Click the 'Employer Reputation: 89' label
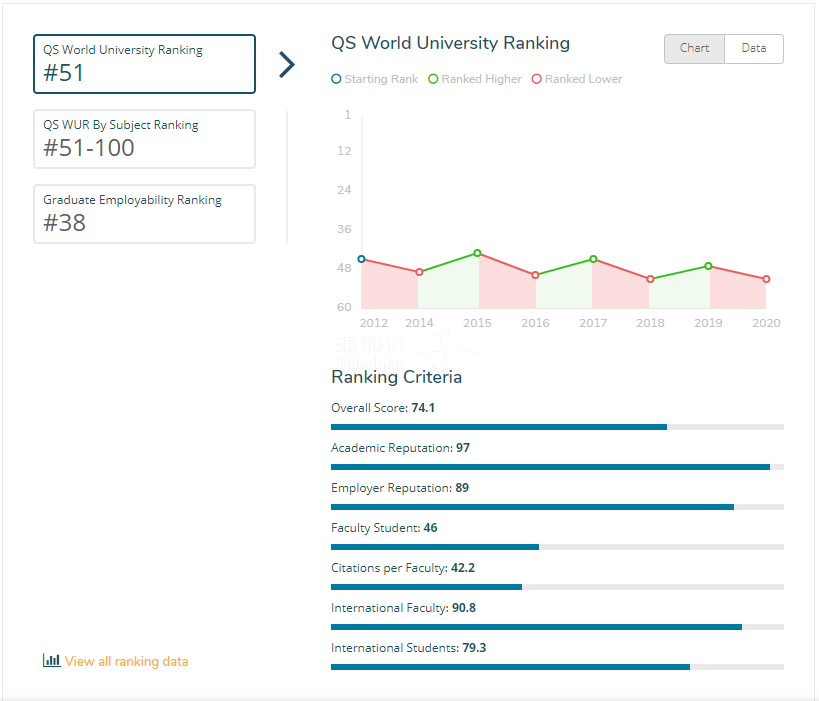Image resolution: width=819 pixels, height=701 pixels. pyautogui.click(x=400, y=488)
